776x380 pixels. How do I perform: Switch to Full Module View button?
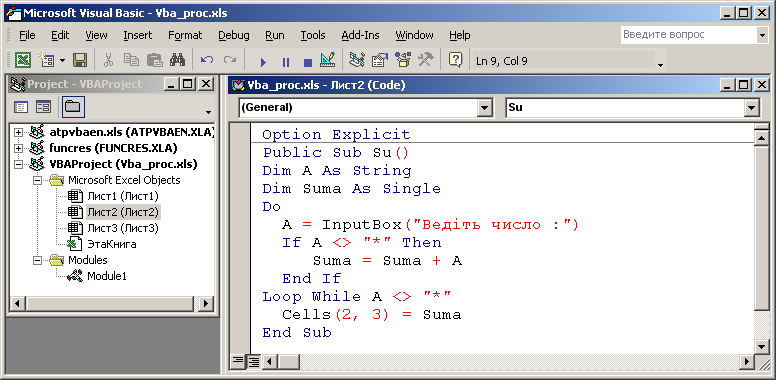click(x=254, y=361)
